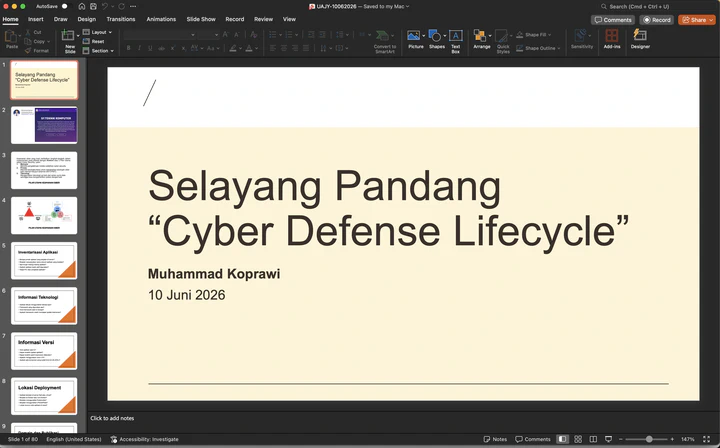This screenshot has width=720, height=448.
Task: Select the Informasi Teknologi slide thumbnail
Action: click(44, 306)
